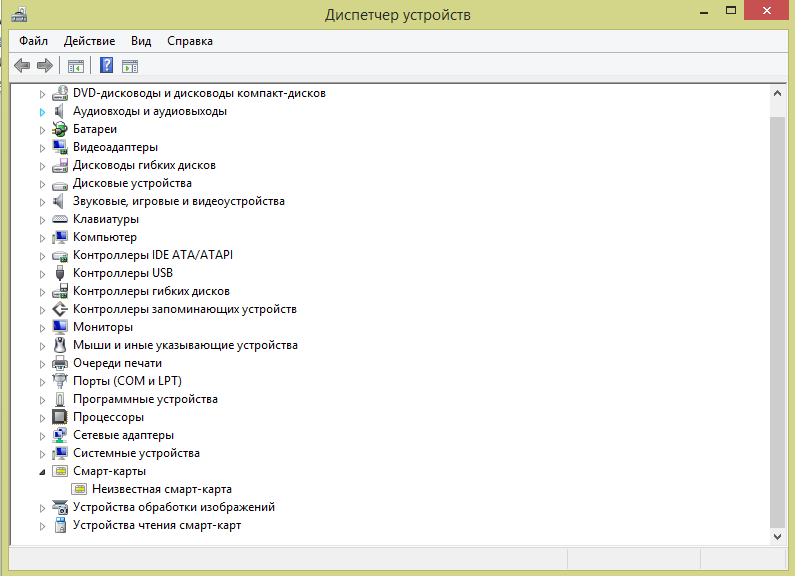
Task: Click the Дисковые устройства drive icon
Action: pyautogui.click(x=60, y=185)
